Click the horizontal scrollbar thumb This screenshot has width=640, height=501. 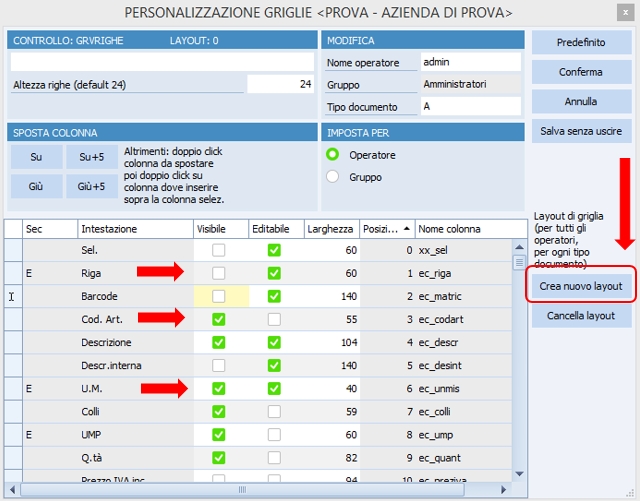click(242, 489)
